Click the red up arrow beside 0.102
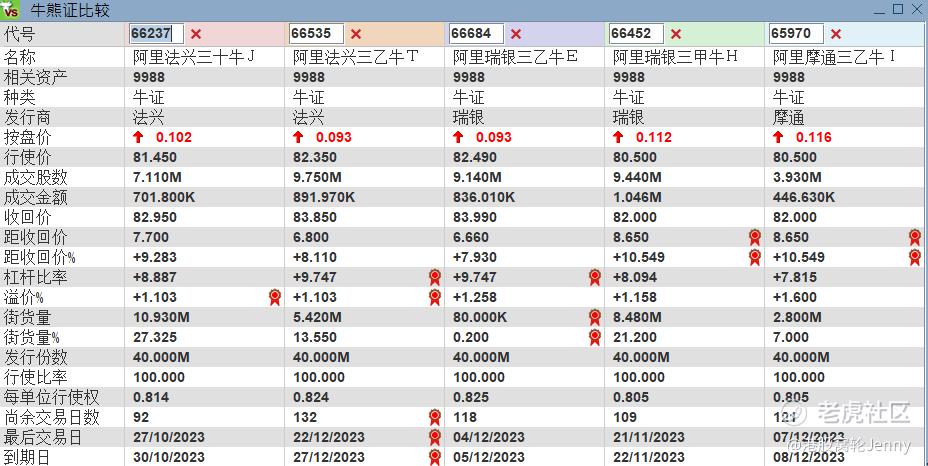 coord(138,137)
